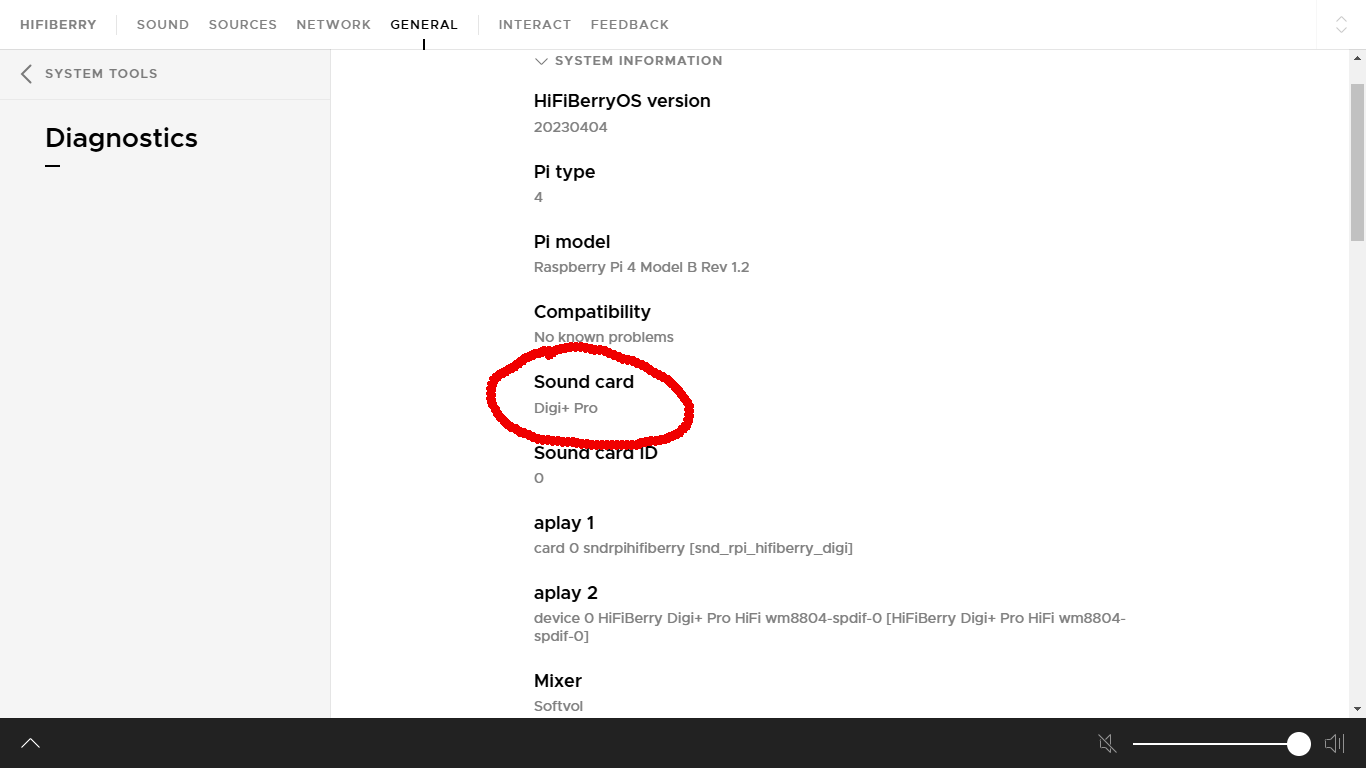This screenshot has height=768, width=1366.
Task: Open the INTERACT tab
Action: click(535, 24)
